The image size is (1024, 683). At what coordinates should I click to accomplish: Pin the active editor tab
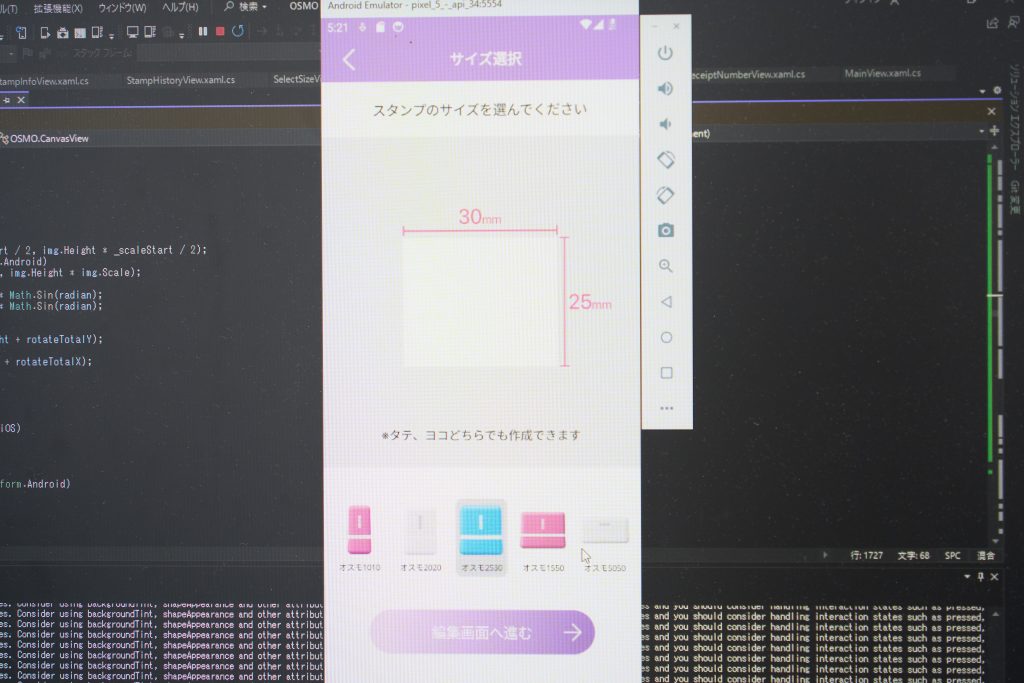tap(7, 100)
